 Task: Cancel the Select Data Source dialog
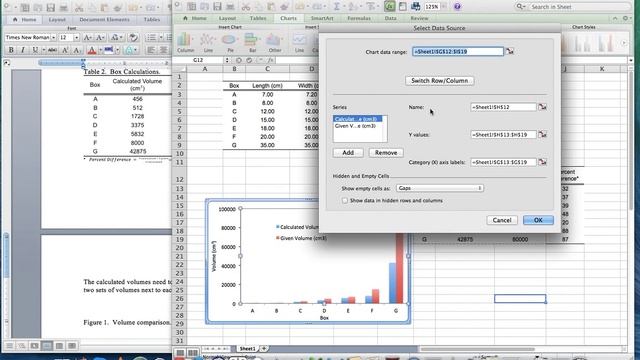coord(502,220)
